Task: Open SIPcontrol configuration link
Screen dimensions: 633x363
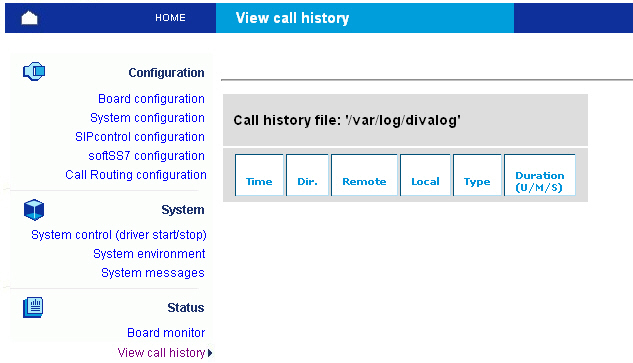Action: (x=140, y=137)
